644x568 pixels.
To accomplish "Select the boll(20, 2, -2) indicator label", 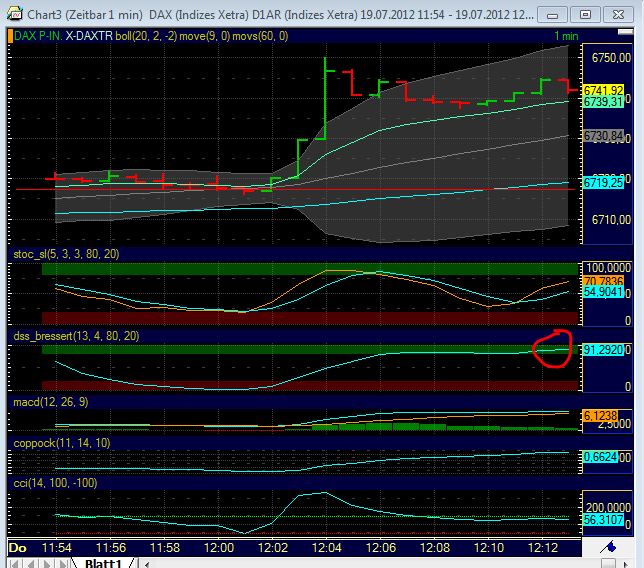I will coord(146,36).
